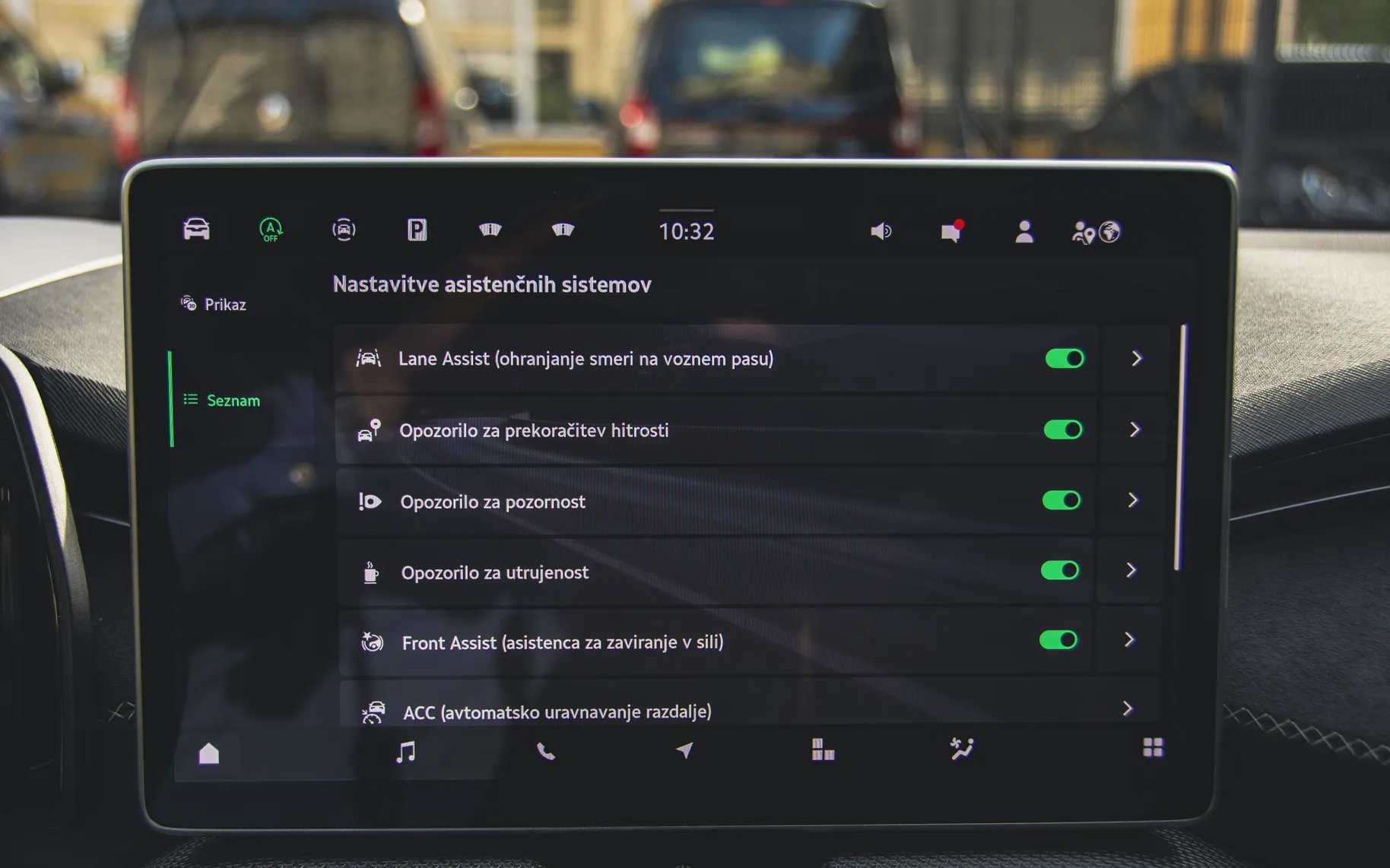
Task: Open the vehicle settings car icon
Action: click(x=196, y=229)
